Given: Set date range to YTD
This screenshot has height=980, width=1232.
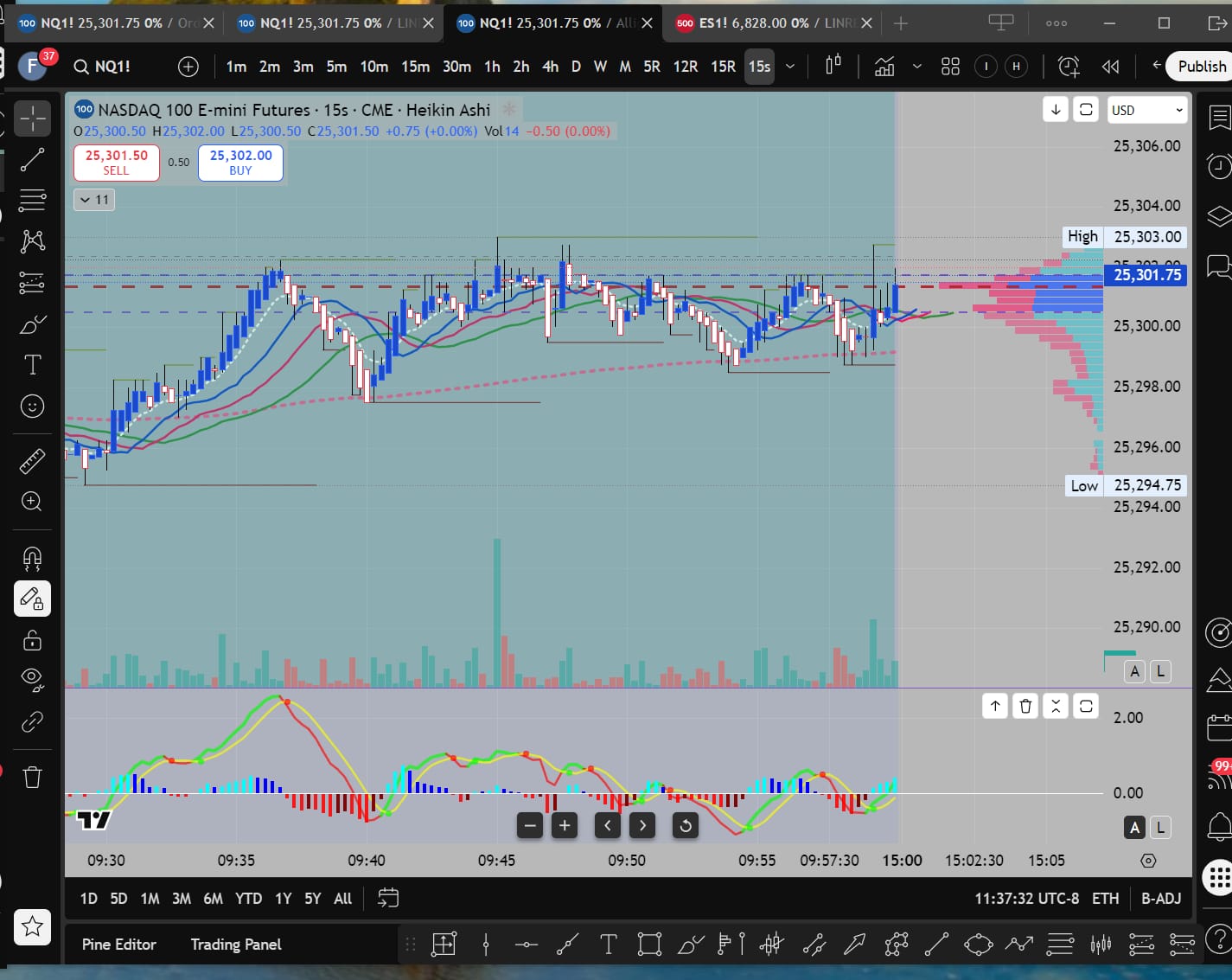Looking at the screenshot, I should pyautogui.click(x=249, y=899).
